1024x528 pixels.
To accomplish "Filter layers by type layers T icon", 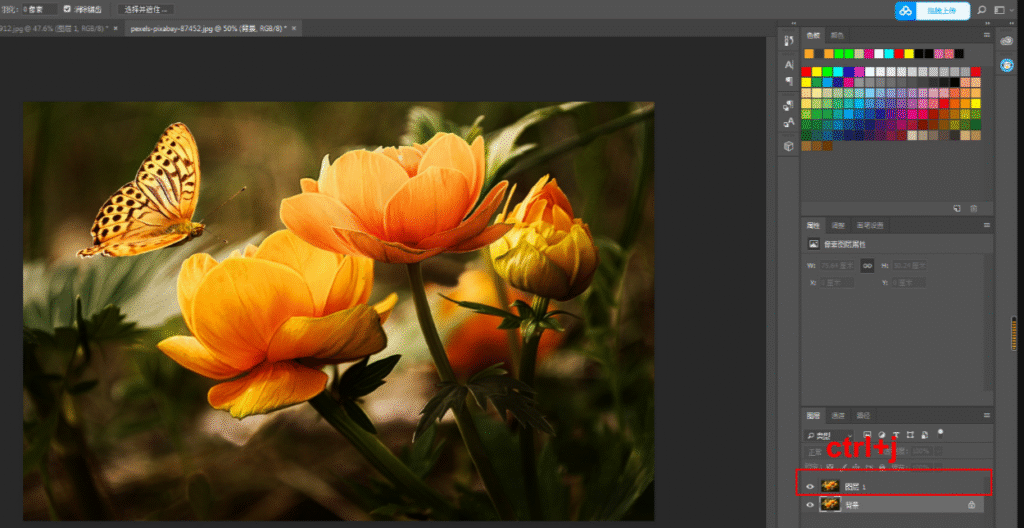I will (x=896, y=435).
